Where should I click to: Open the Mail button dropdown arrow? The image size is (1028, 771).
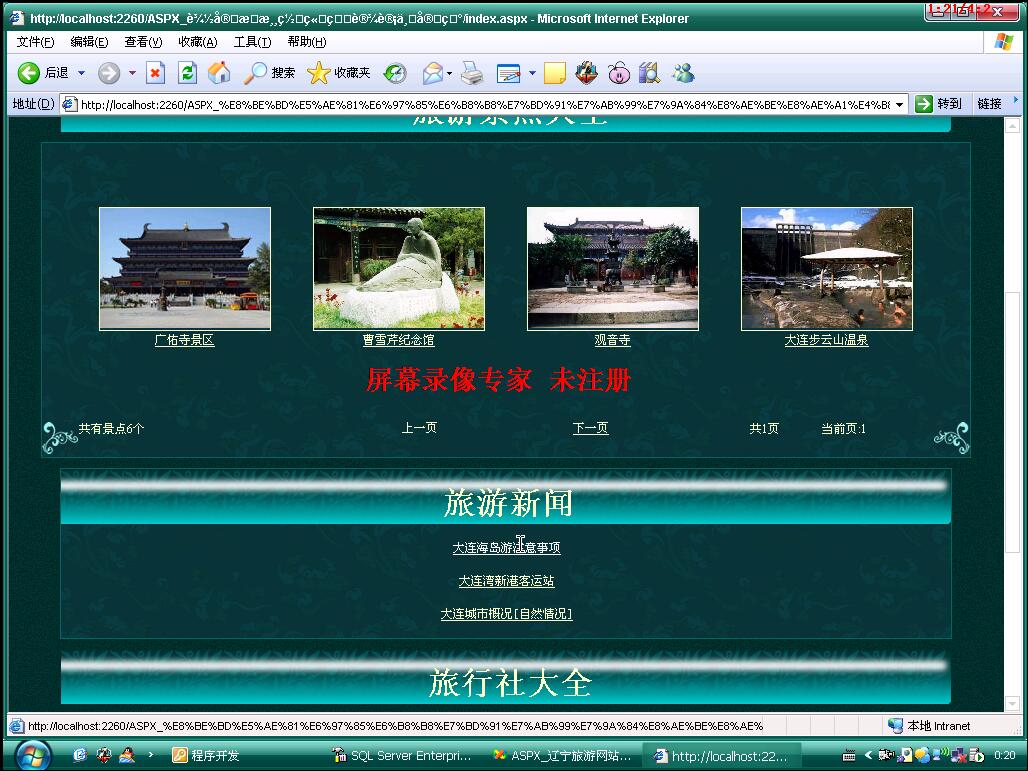[449, 73]
